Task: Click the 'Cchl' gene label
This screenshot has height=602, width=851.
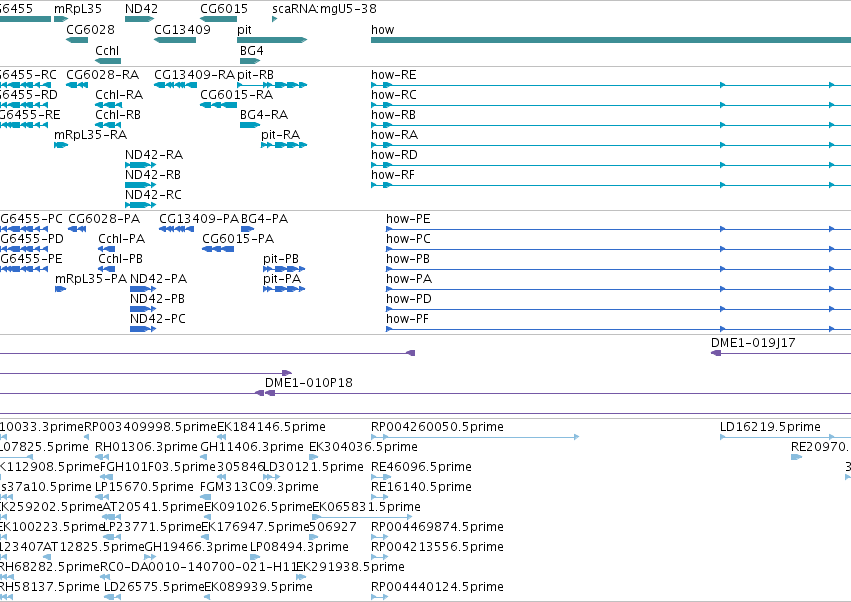Action: coord(107,51)
